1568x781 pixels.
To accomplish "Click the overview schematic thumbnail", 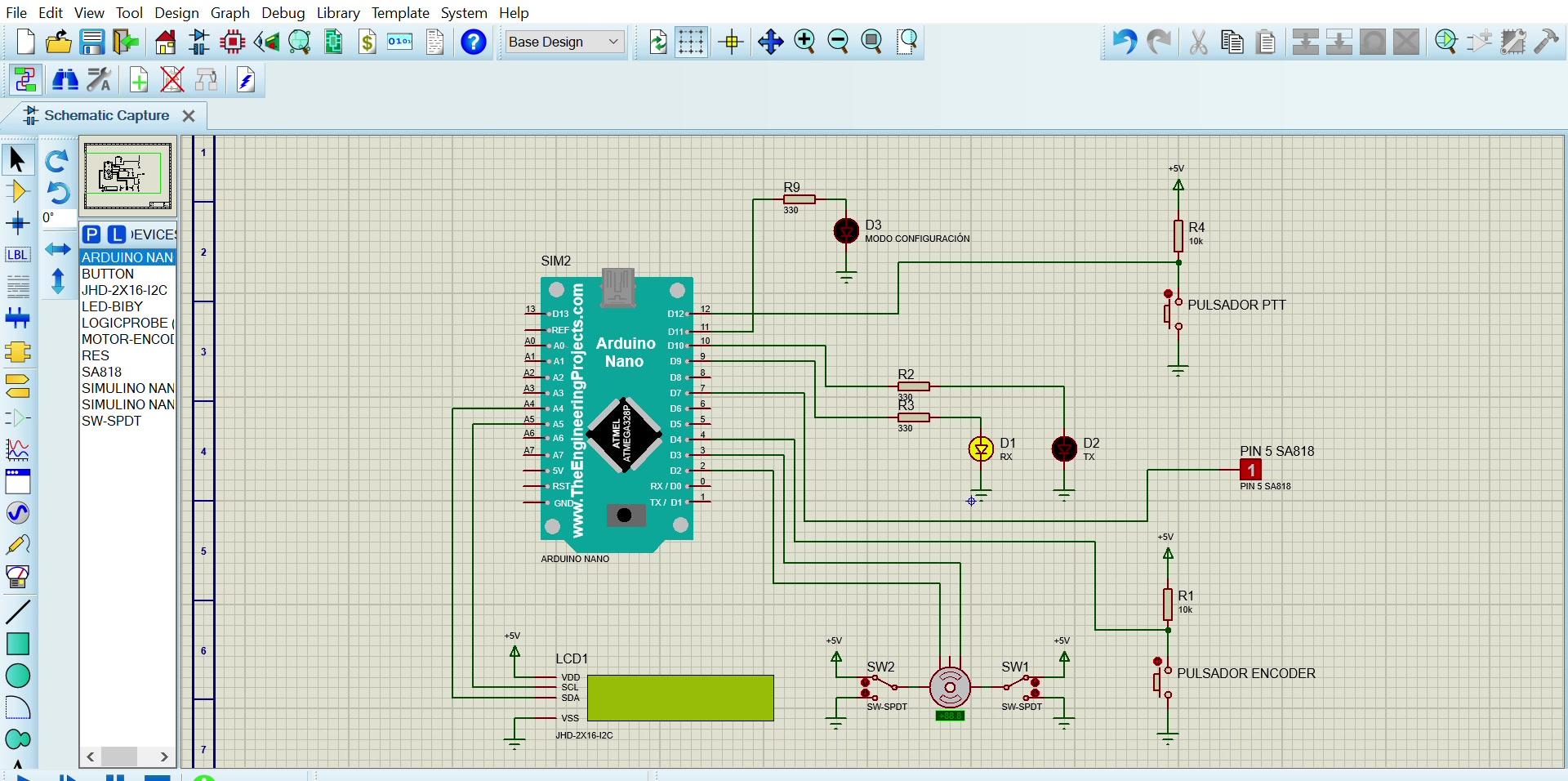I will (127, 176).
